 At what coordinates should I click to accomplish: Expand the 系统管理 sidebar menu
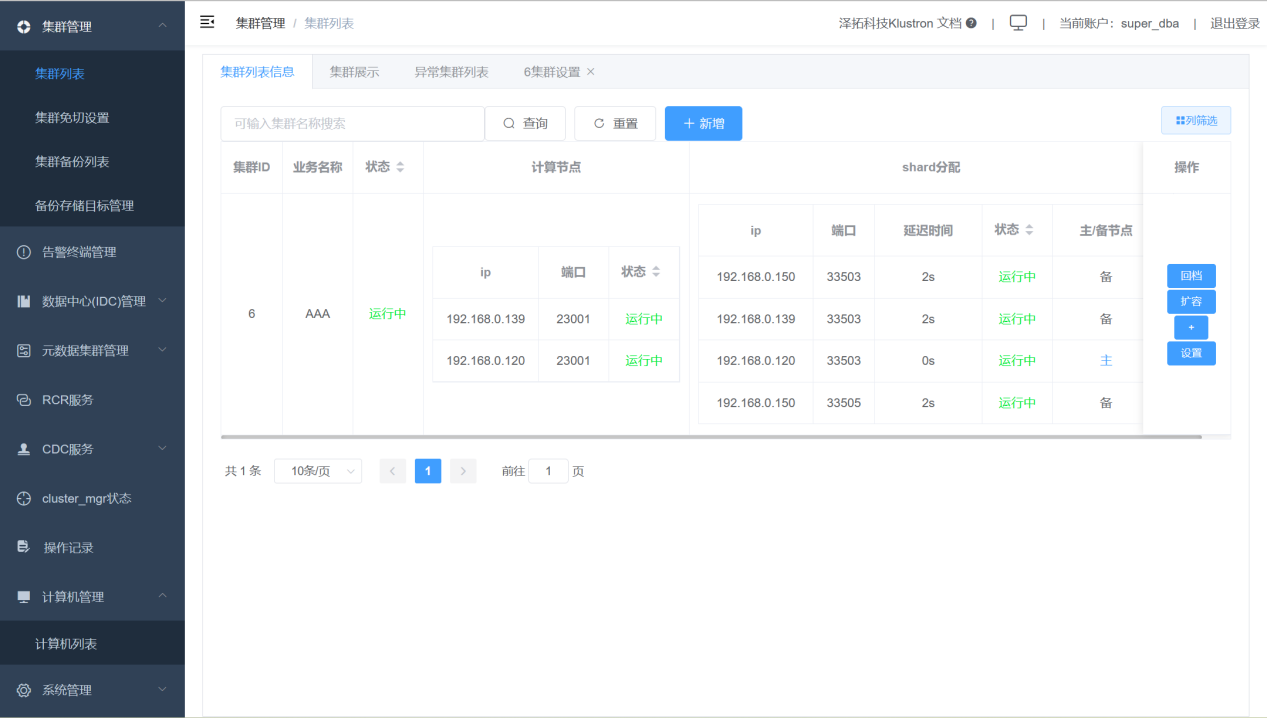pyautogui.click(x=92, y=690)
